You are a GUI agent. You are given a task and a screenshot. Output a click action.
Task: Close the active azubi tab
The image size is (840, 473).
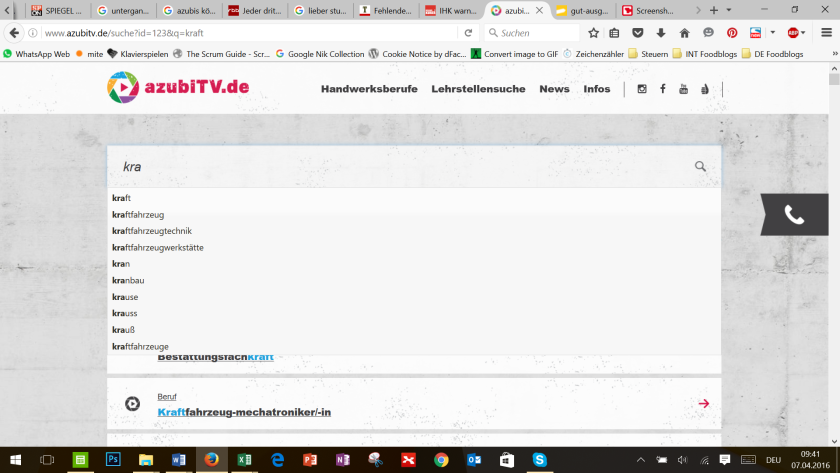(x=539, y=10)
